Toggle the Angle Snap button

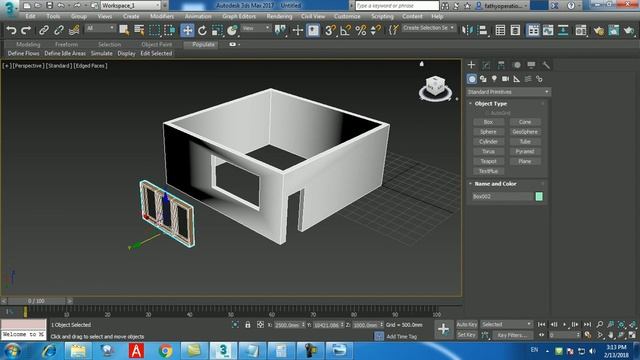(x=345, y=30)
